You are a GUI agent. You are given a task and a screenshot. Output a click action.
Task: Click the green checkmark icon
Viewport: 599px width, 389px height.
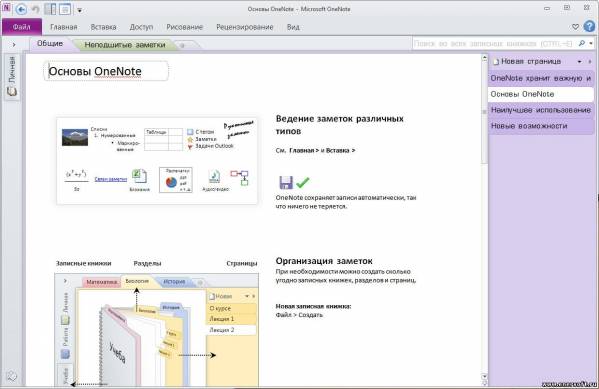click(x=303, y=183)
